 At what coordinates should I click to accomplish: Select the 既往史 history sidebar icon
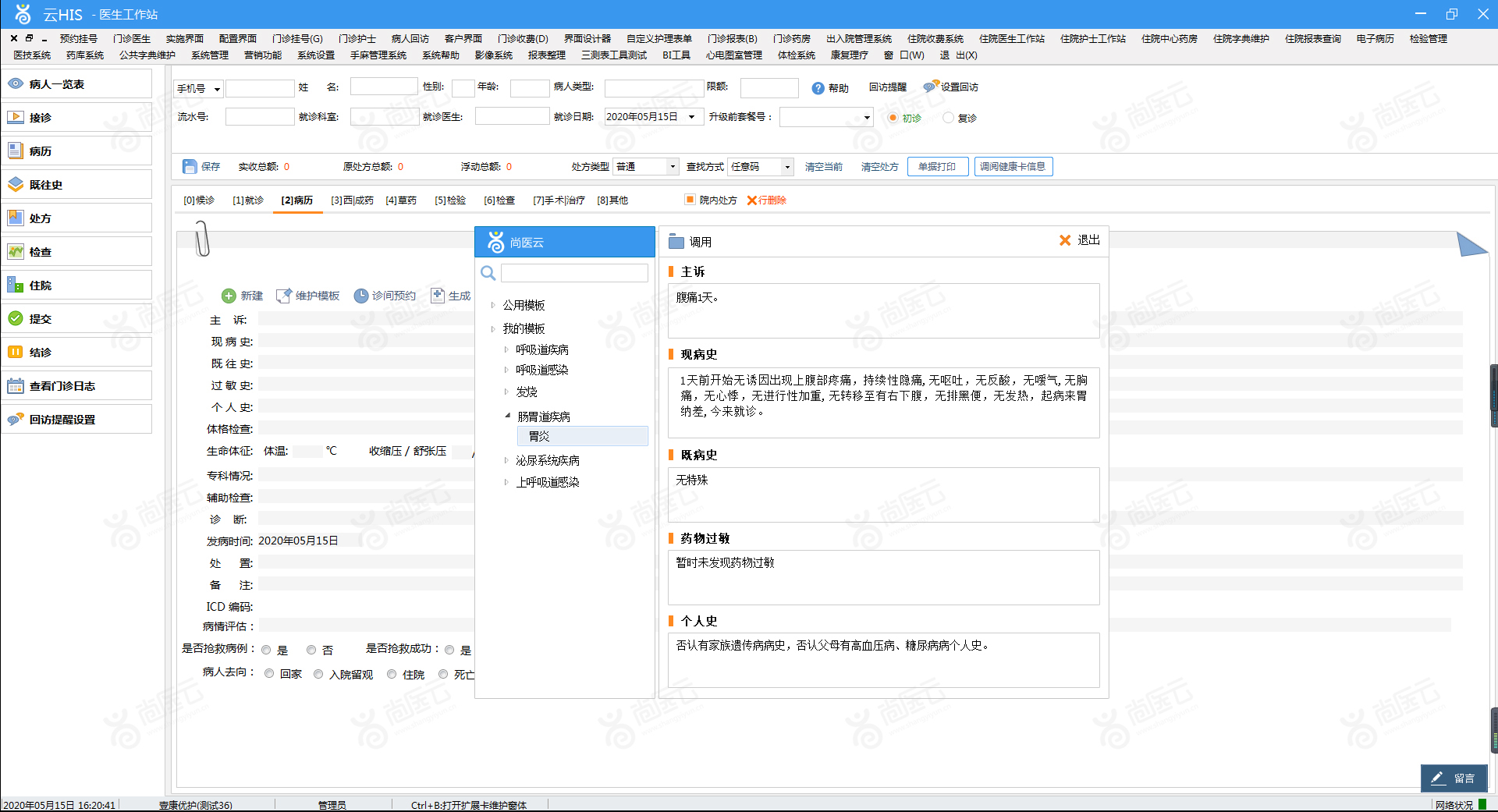[16, 184]
